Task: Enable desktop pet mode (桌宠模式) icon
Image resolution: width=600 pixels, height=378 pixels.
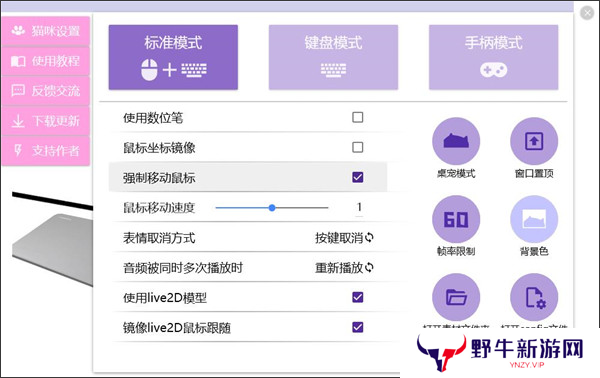Action: pos(456,141)
